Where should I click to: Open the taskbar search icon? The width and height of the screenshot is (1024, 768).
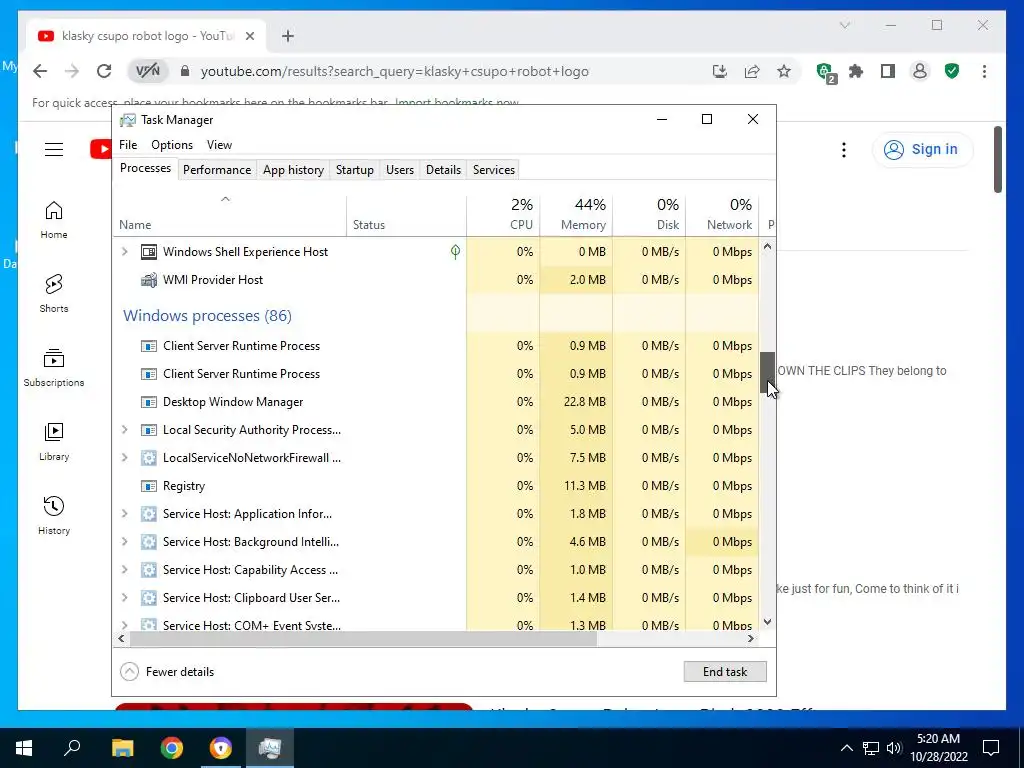coord(72,748)
